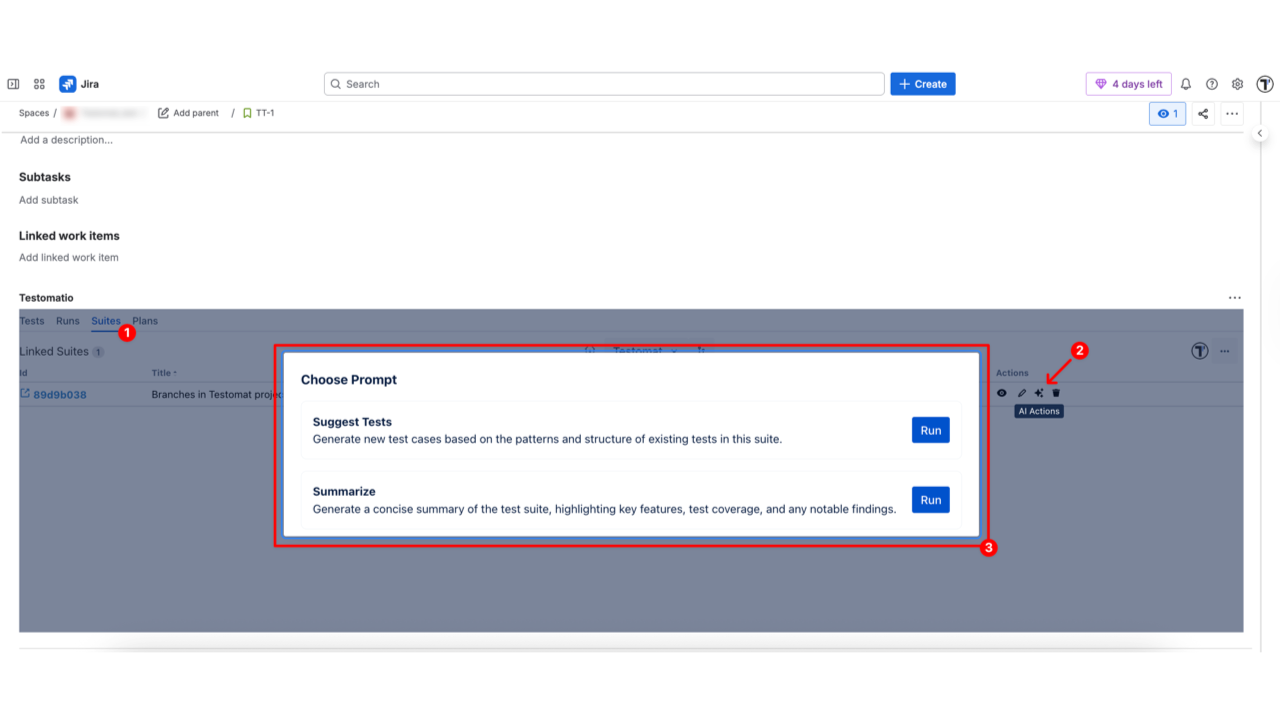Collapse the right details panel chevron
Image resolution: width=1280 pixels, height=720 pixels.
1260,133
